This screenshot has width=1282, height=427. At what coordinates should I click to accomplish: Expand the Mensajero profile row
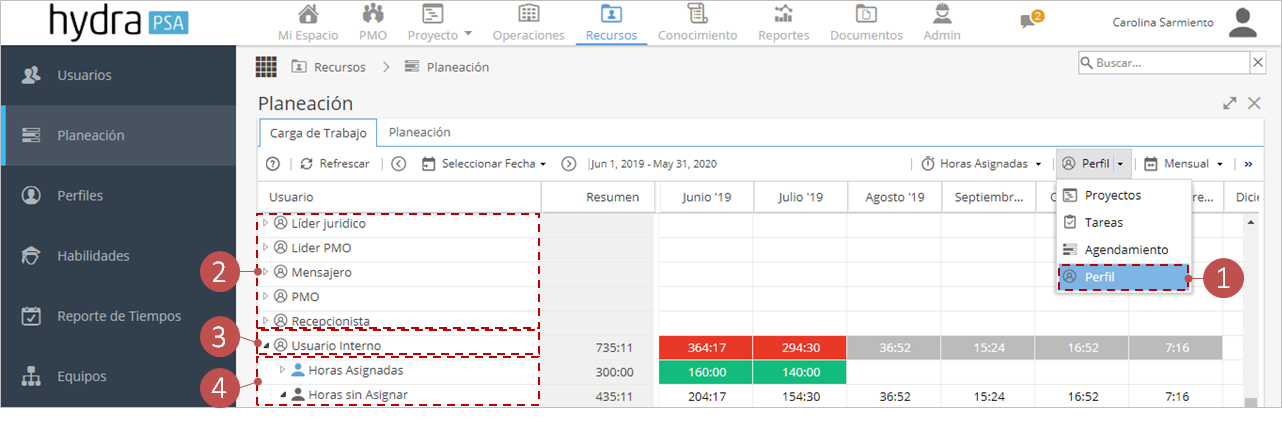266,272
